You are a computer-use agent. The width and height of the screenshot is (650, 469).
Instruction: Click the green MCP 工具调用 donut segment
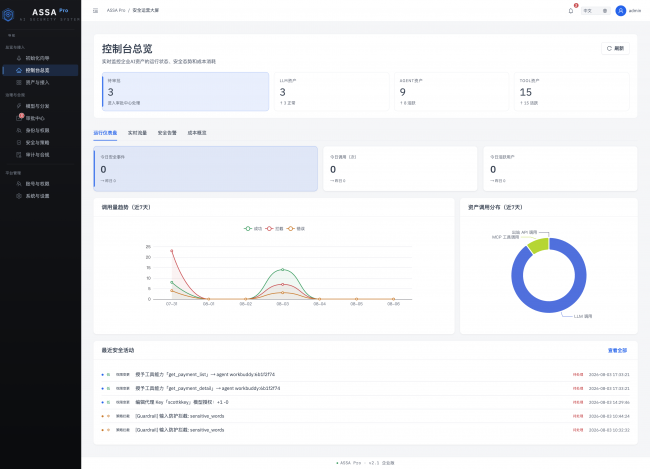click(x=539, y=245)
